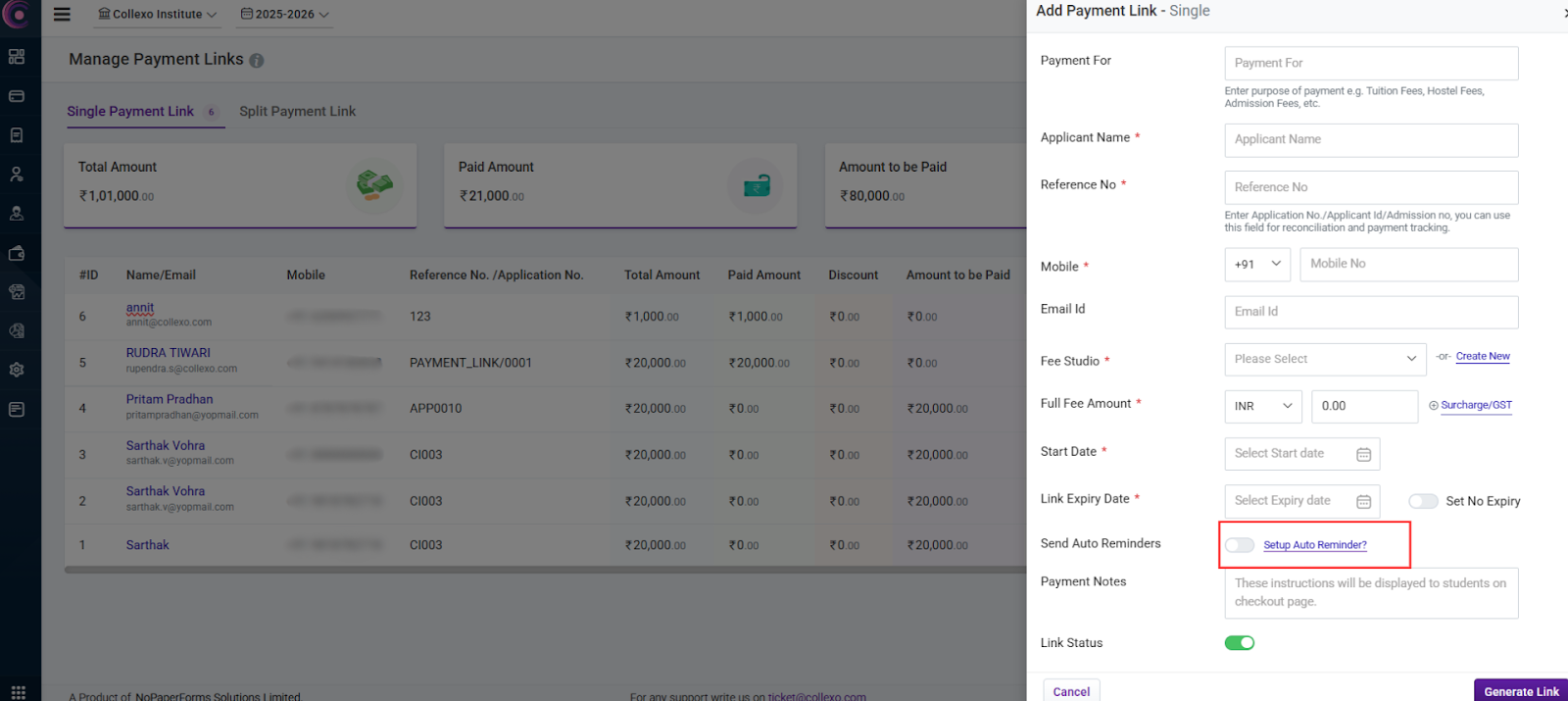1568x701 pixels.
Task: Open the card payments sidebar icon
Action: click(x=17, y=96)
